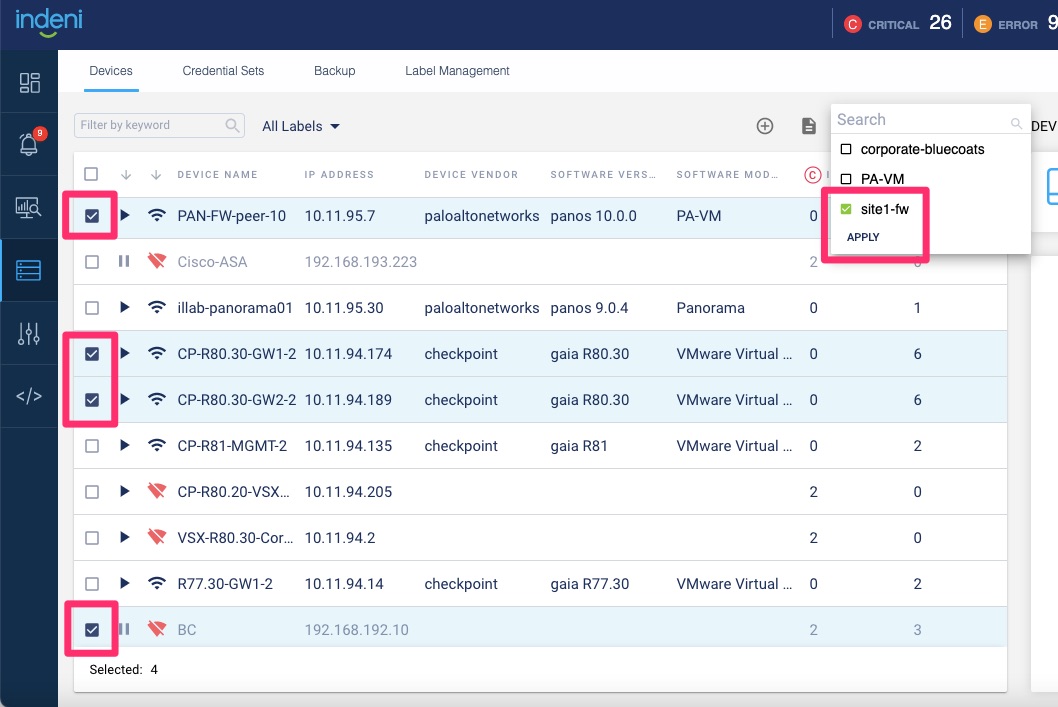Click the Critical 26 alerts counter
The width and height of the screenshot is (1058, 707).
898,23
